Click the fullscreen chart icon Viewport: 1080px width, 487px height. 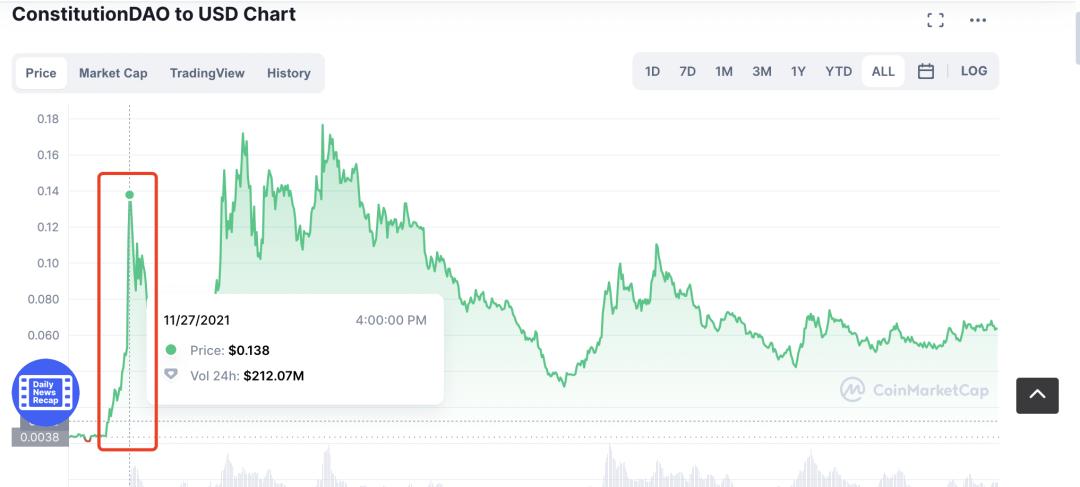(936, 20)
